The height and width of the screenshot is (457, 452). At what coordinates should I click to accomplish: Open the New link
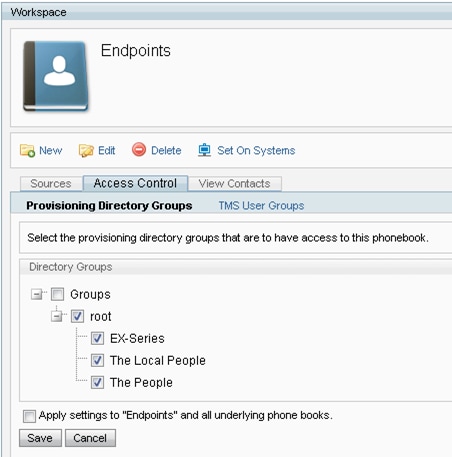51,150
